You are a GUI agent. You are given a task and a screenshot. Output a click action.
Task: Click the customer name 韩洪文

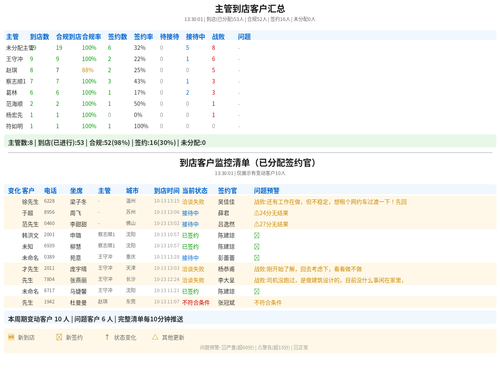pos(30,235)
